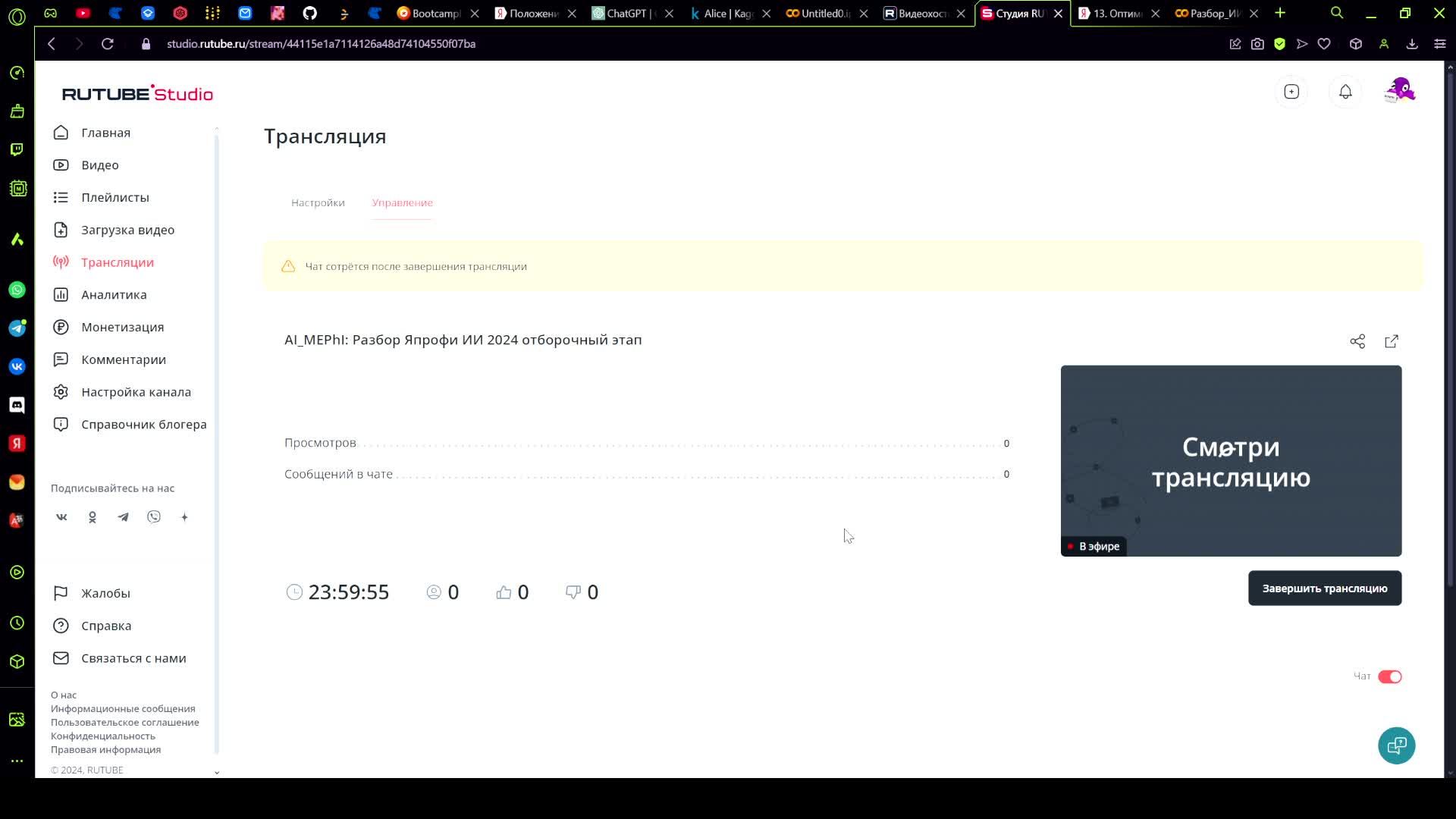
Task: Open the Смотри трансляцию stream preview
Action: (1231, 460)
